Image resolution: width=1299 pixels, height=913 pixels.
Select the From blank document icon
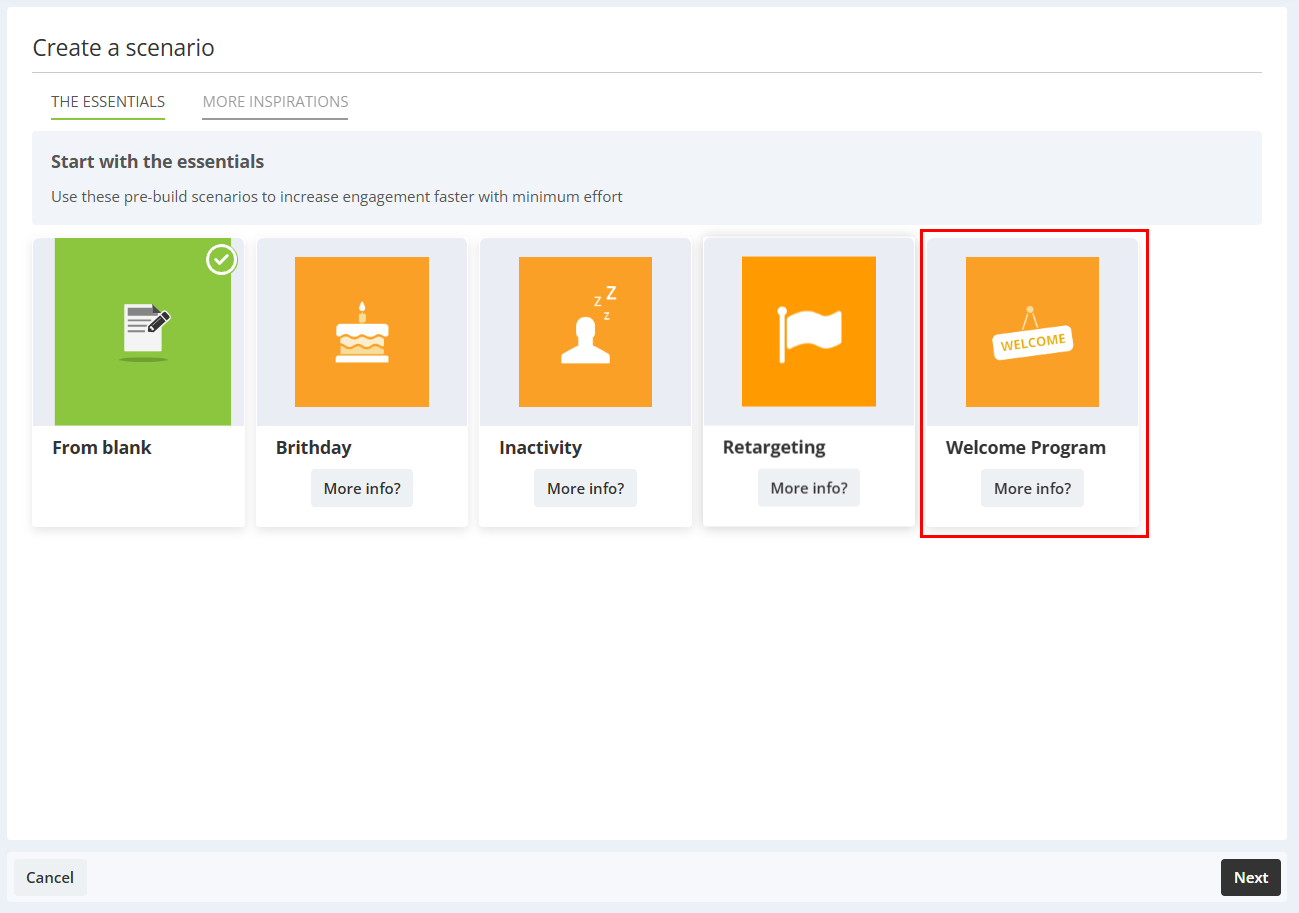(x=143, y=332)
